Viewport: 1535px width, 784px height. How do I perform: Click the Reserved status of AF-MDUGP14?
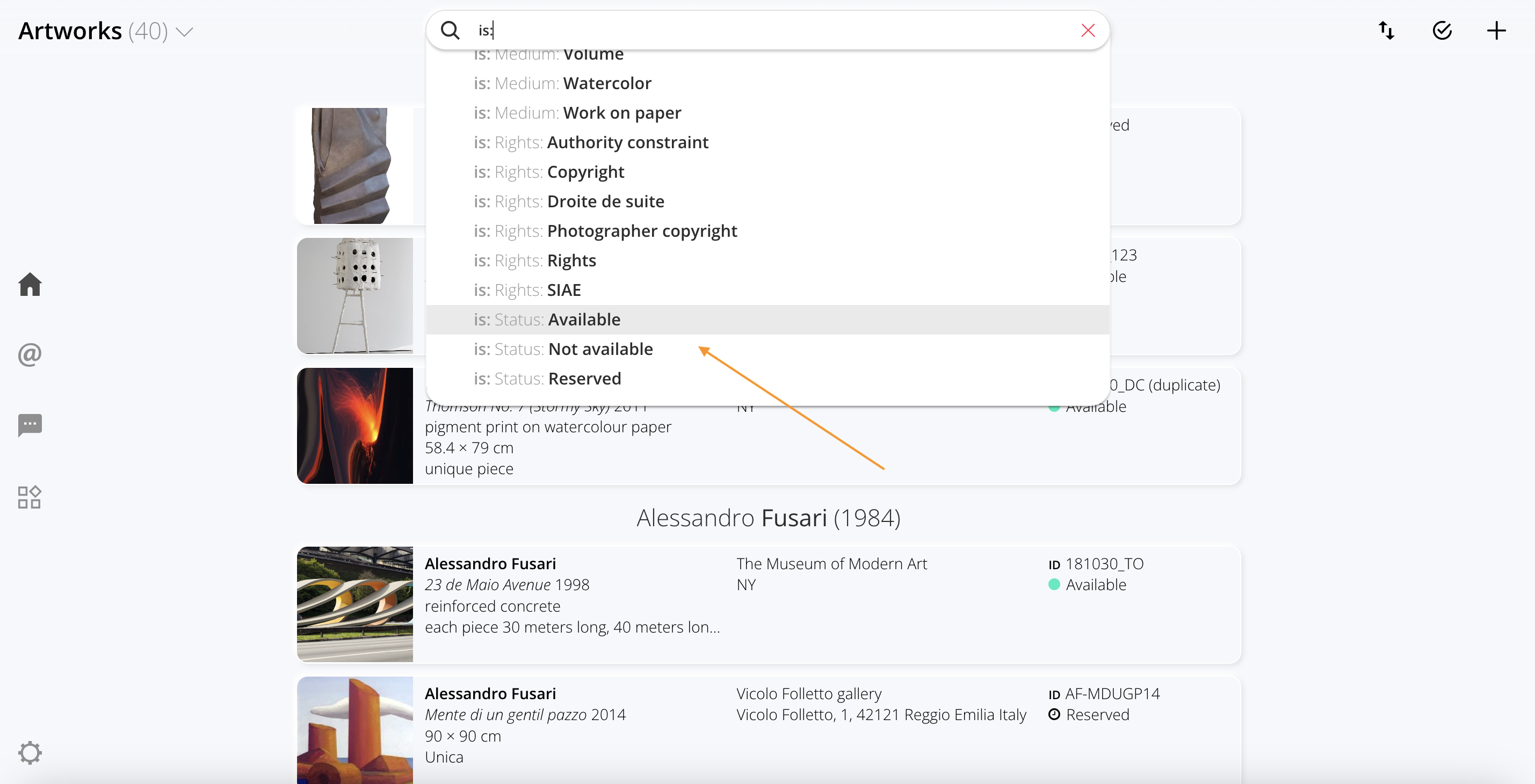1089,715
